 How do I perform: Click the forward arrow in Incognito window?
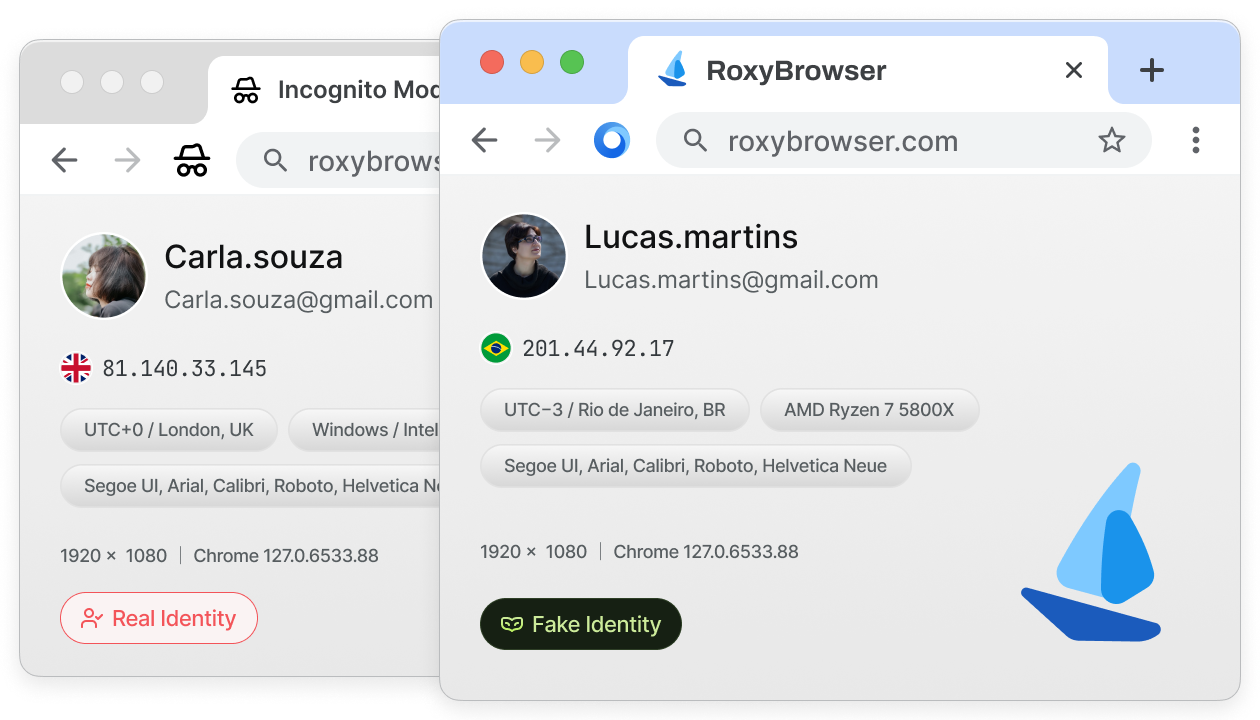(127, 160)
